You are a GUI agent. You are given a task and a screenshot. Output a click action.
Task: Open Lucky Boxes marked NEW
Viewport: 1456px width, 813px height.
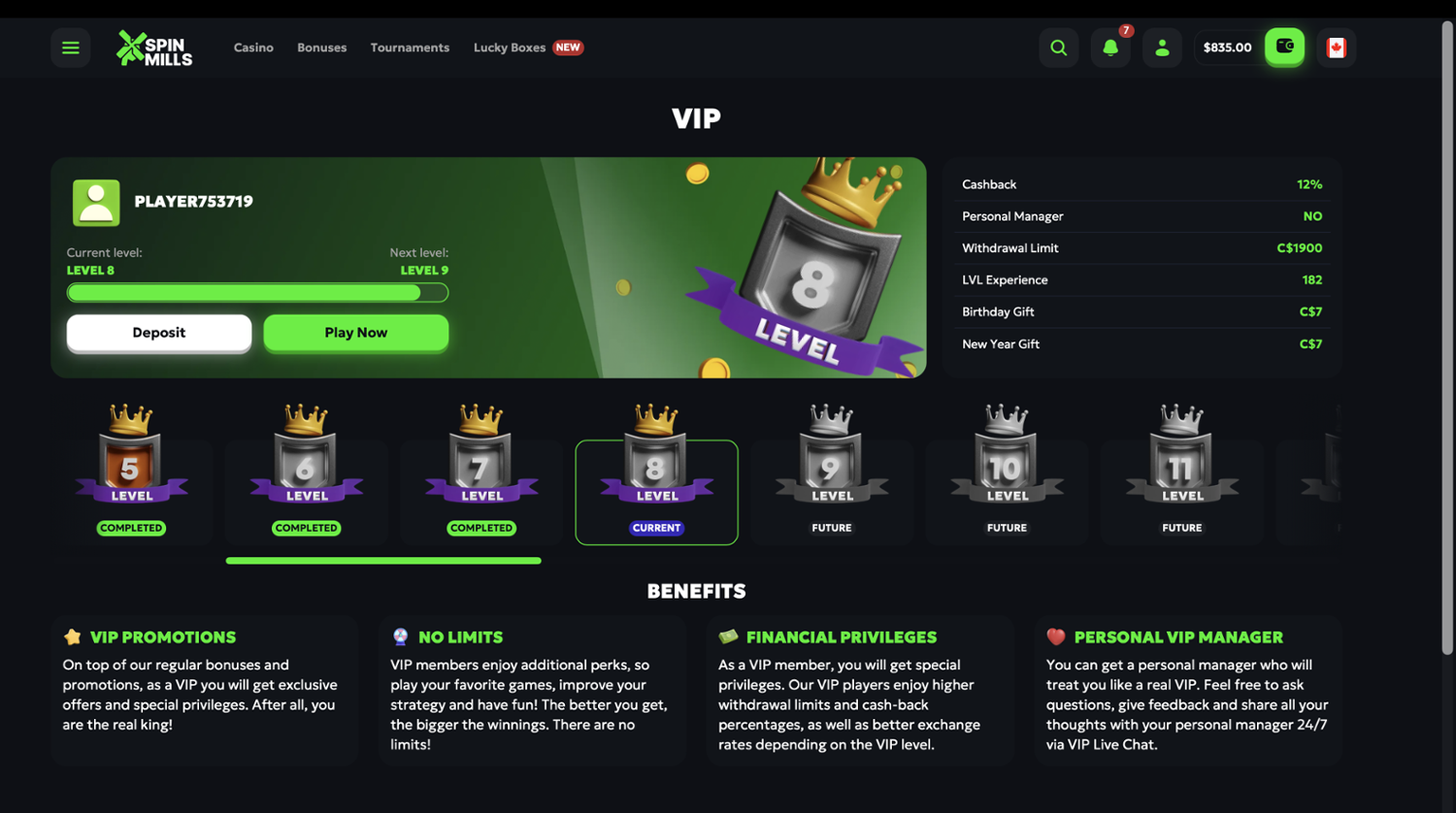[528, 48]
